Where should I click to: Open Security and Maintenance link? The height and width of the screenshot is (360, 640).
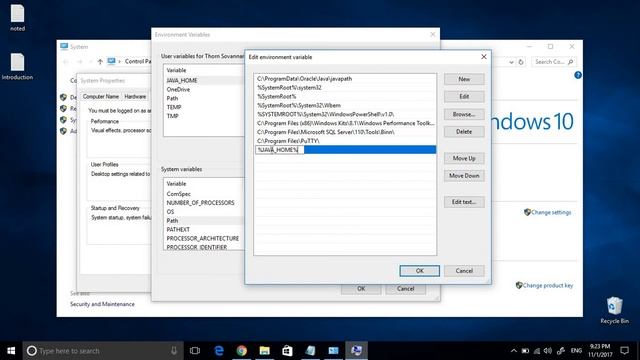point(102,304)
